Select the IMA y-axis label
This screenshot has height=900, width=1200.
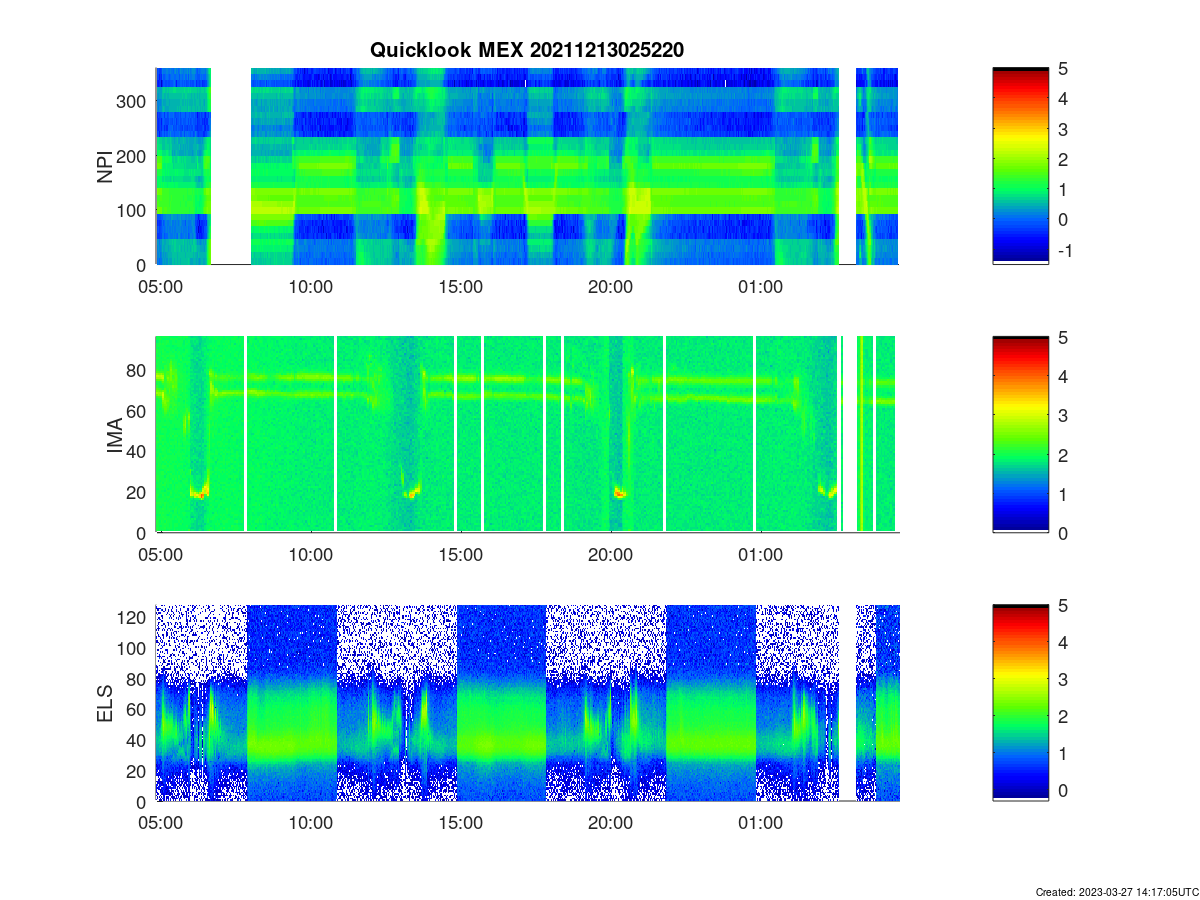click(113, 435)
